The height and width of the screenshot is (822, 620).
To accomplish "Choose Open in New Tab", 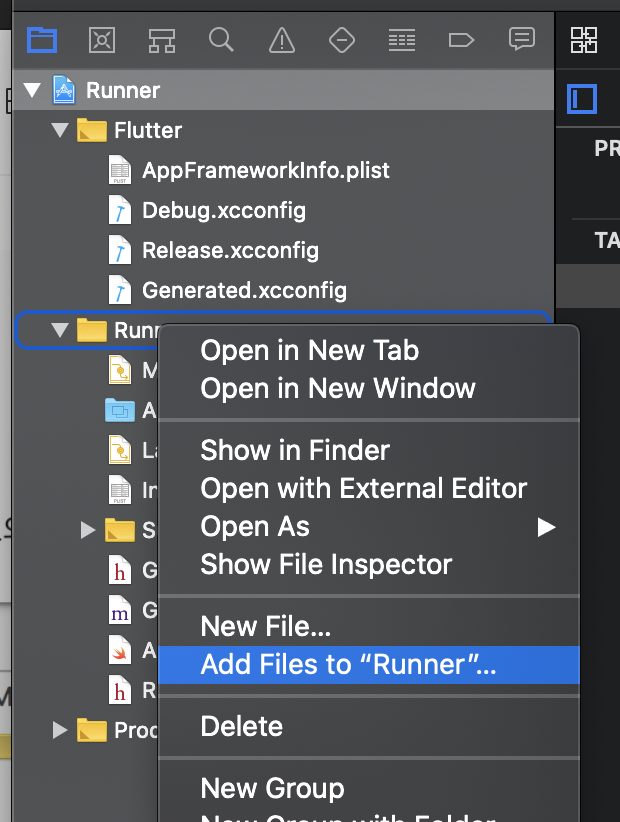I will coord(369,350).
